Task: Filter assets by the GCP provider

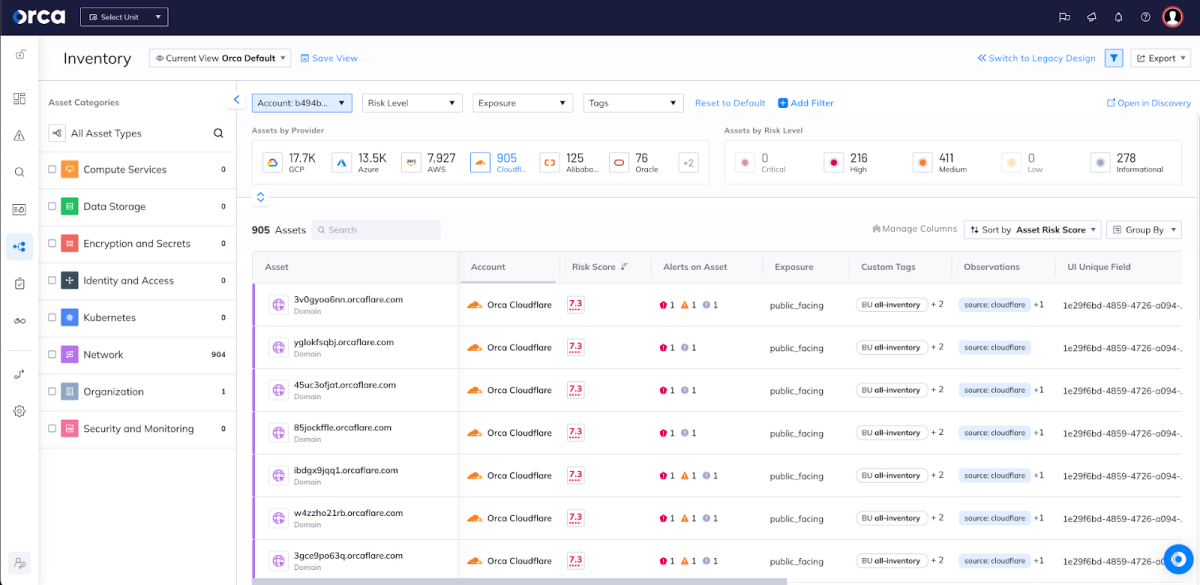Action: 291,162
